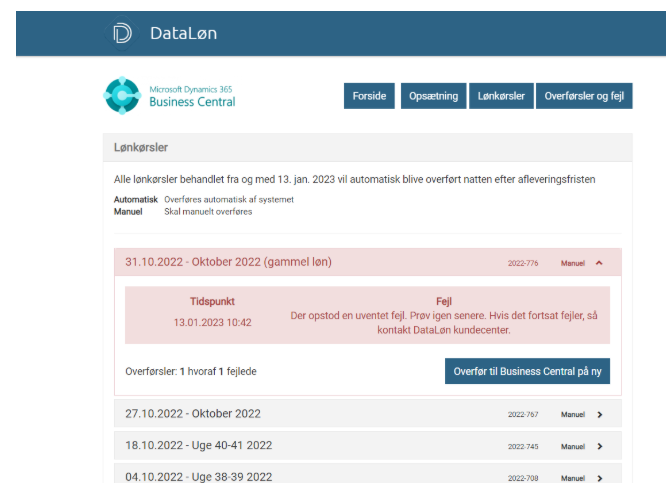Click the DataLøn logo icon
The height and width of the screenshot is (504, 666).
(x=122, y=33)
